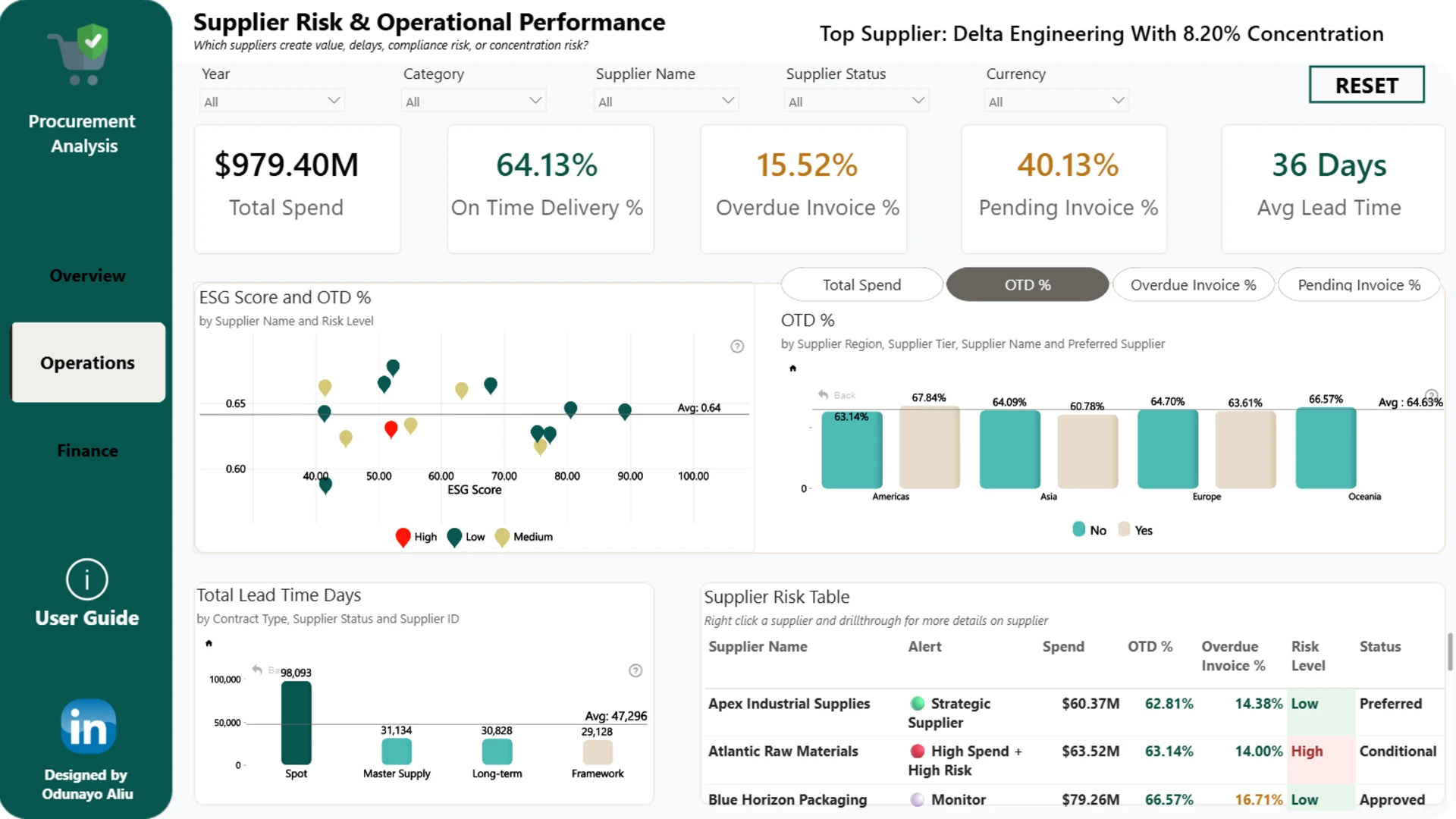Click the Americas 63.14% OTD bar

852,450
